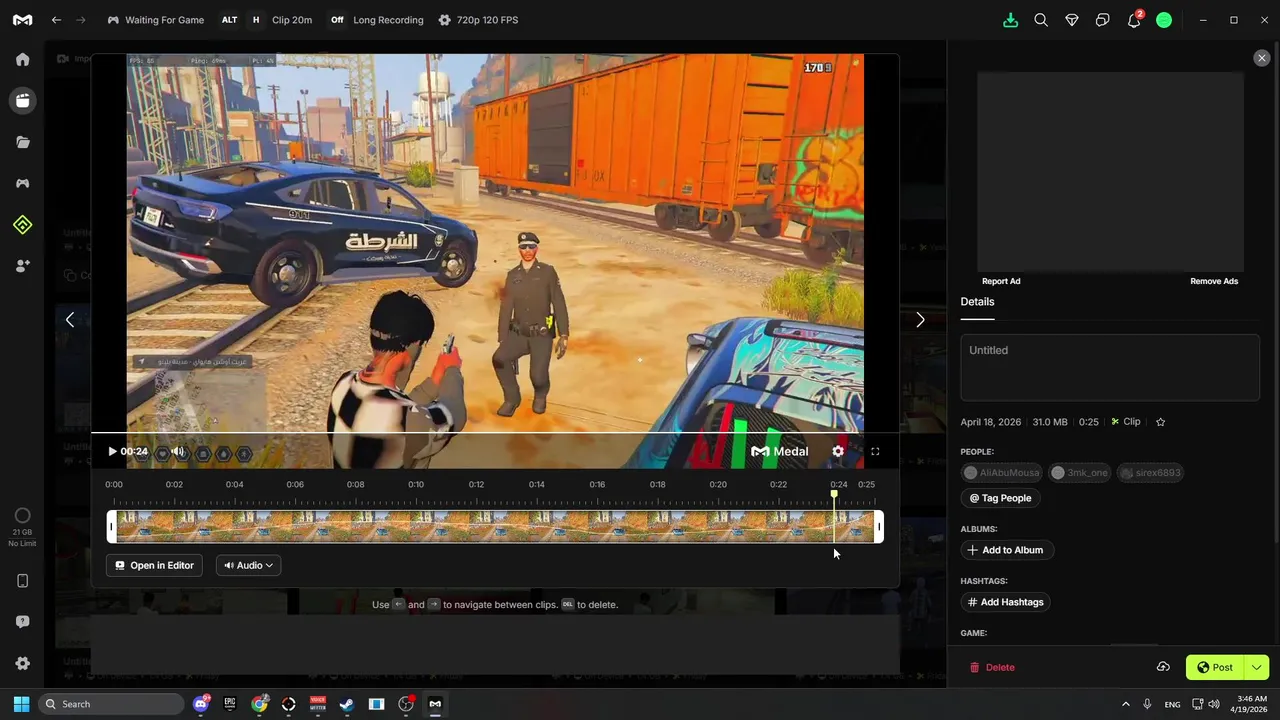Delete the clip via Delete button
Image resolution: width=1280 pixels, height=720 pixels.
[x=992, y=667]
